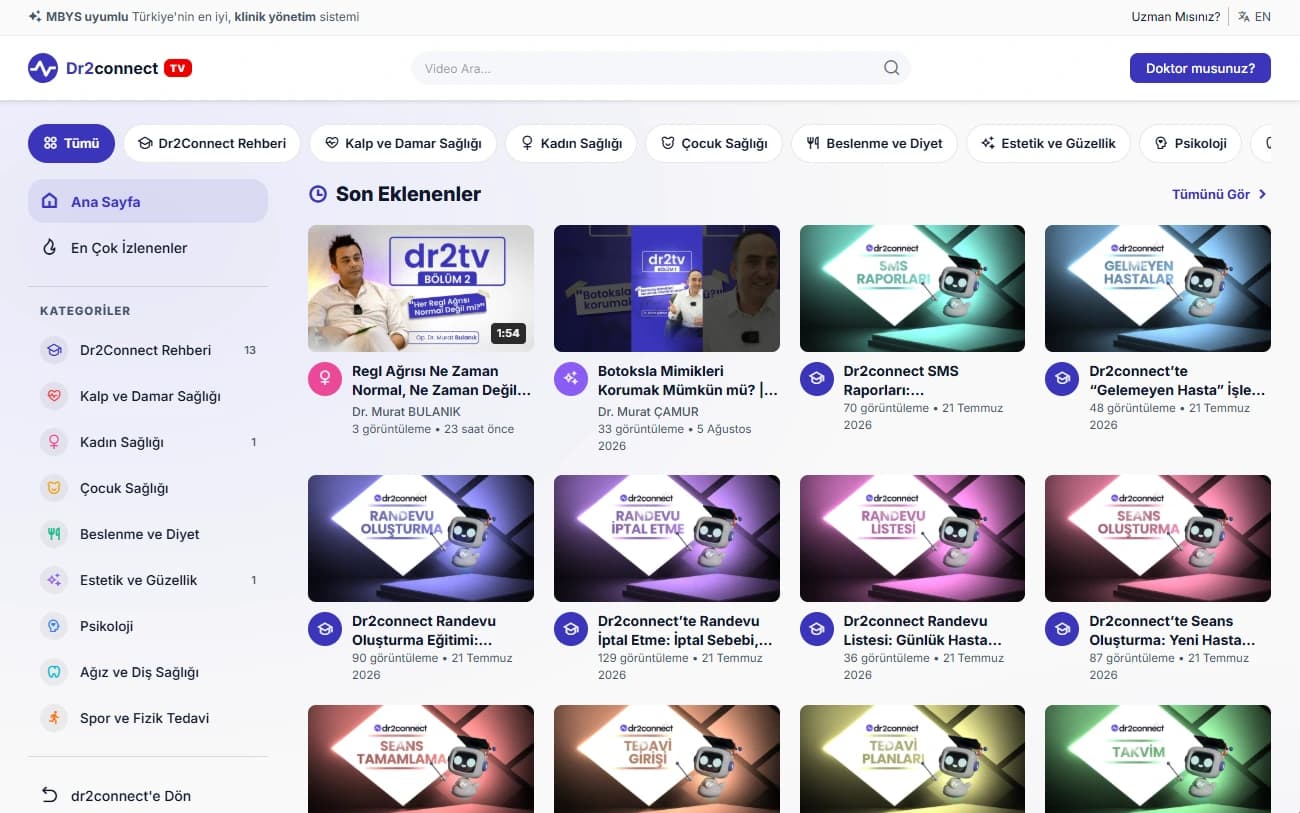
Task: Click the Kadın Sağlığı sidebar category icon
Action: [54, 442]
